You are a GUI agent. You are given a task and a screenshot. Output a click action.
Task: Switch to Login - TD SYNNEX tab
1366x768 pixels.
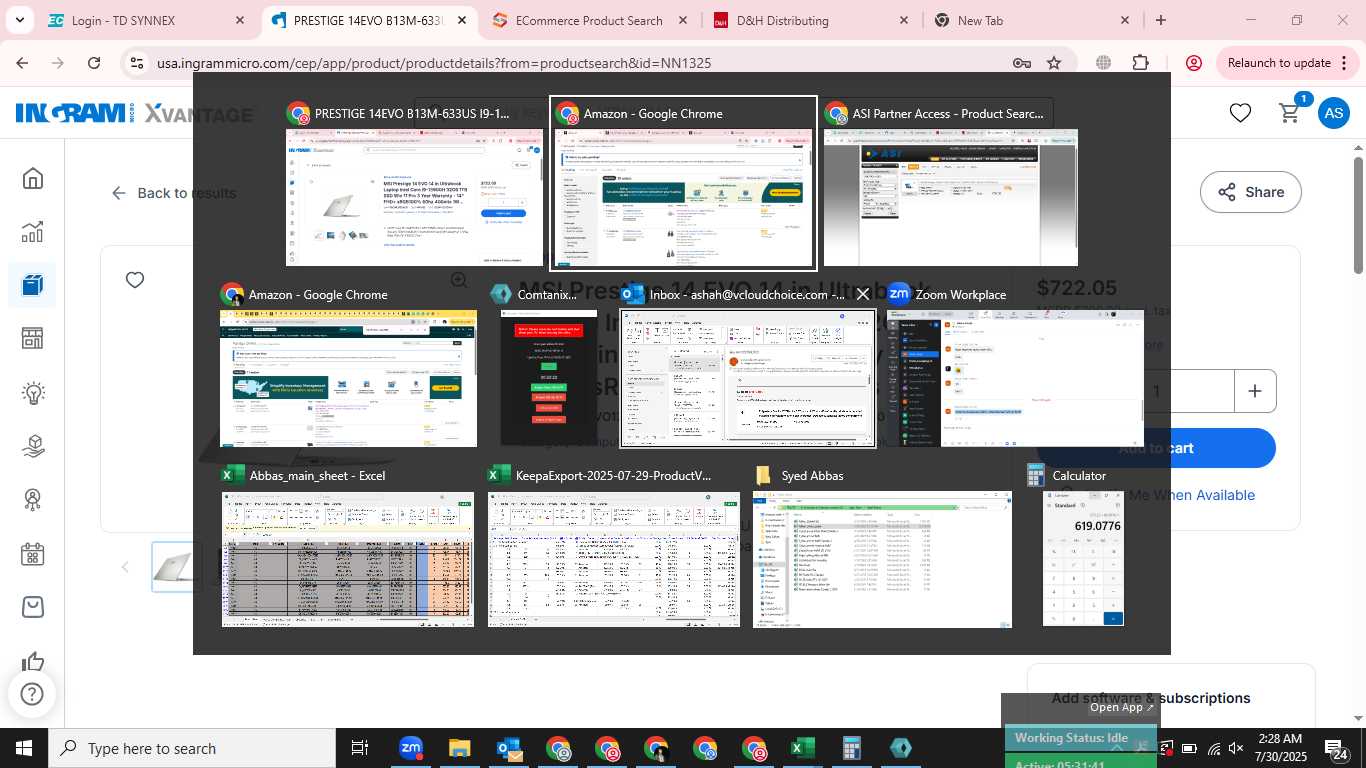pos(145,20)
